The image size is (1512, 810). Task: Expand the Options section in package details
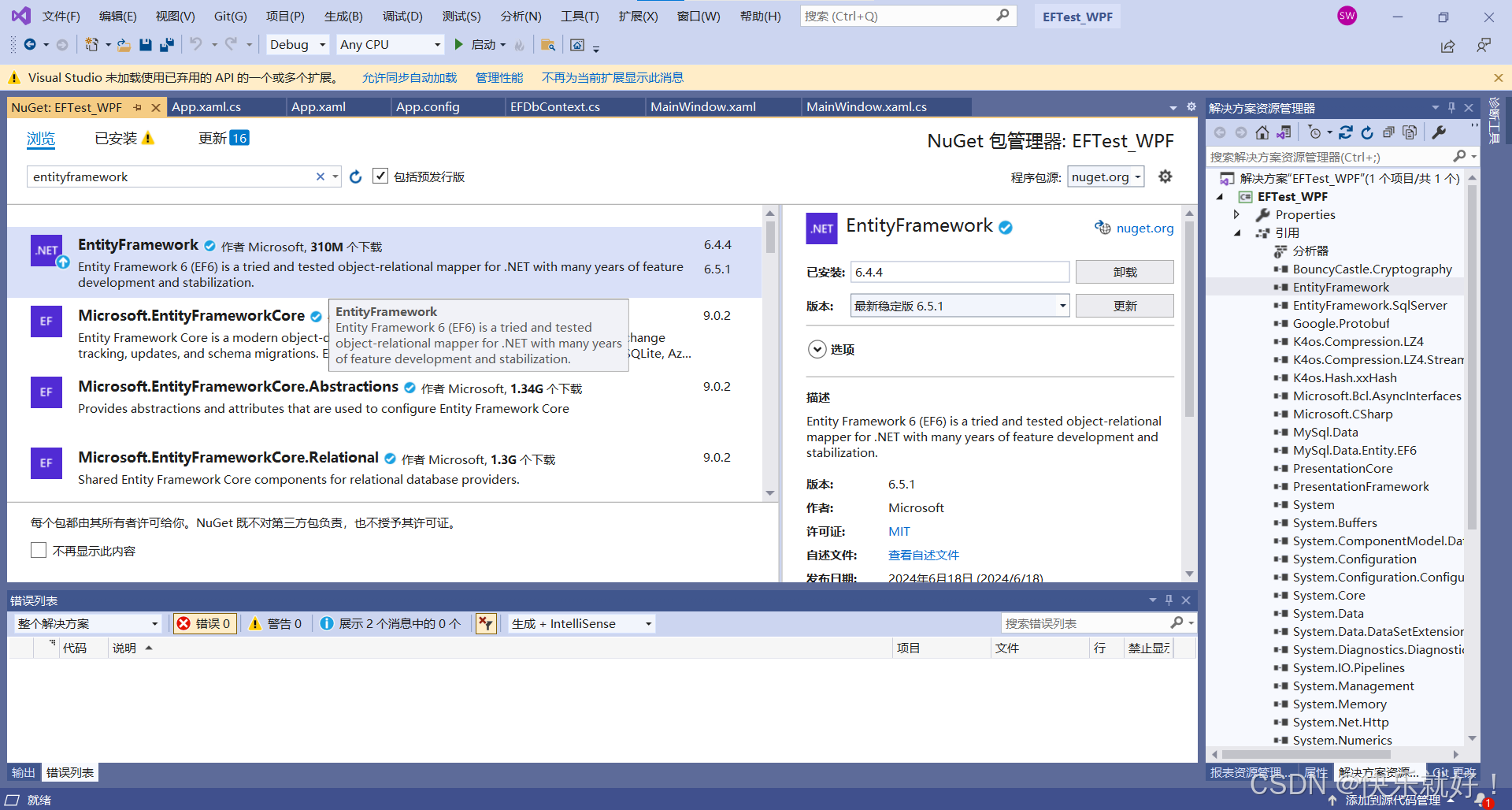click(817, 349)
